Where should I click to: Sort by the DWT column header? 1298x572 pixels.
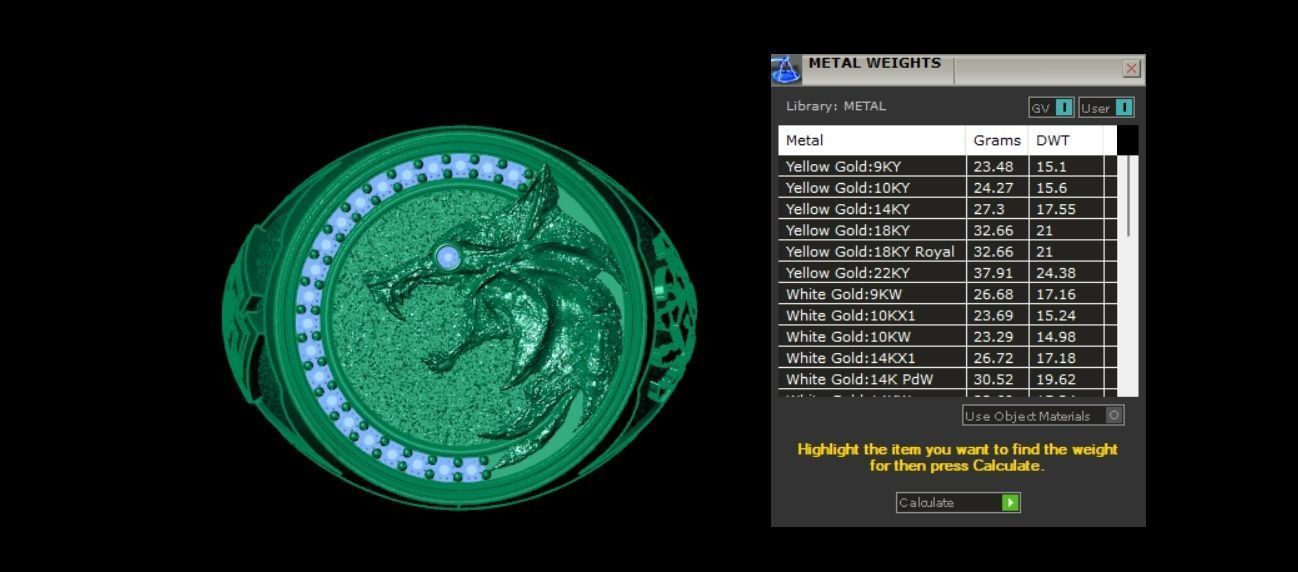1066,140
